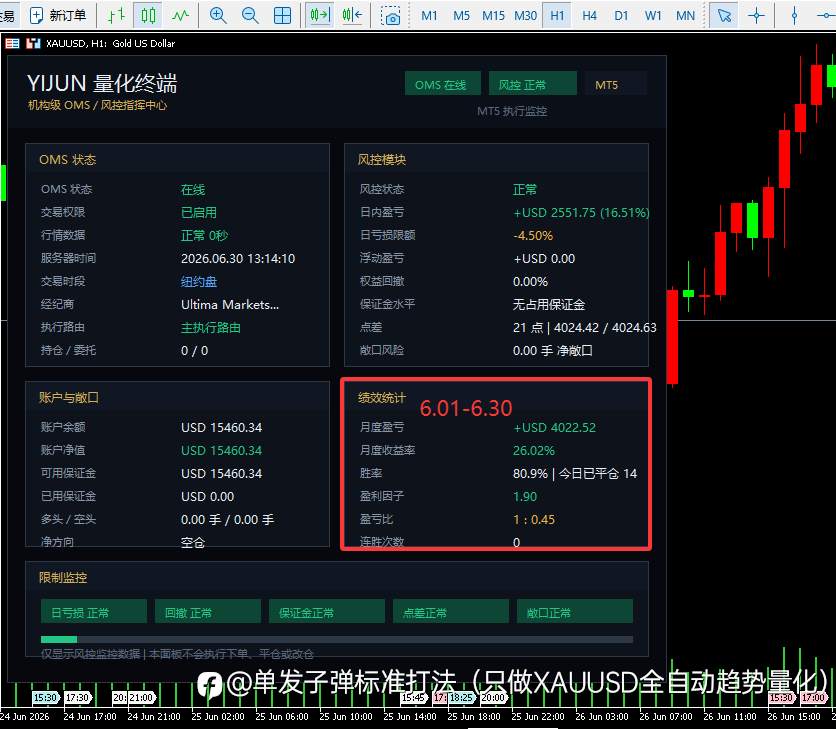Click the 点差正常 limit badge
Viewport: 836px width, 729px height.
coord(451,612)
